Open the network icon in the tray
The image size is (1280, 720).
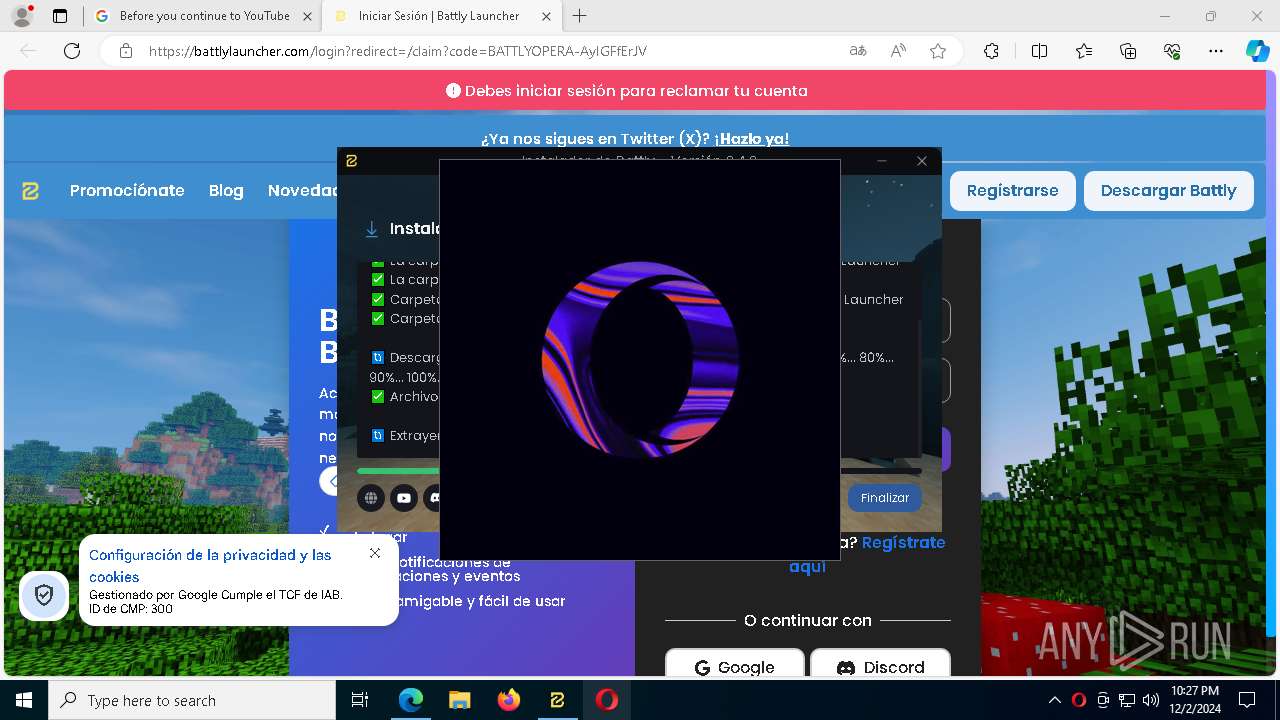1127,700
